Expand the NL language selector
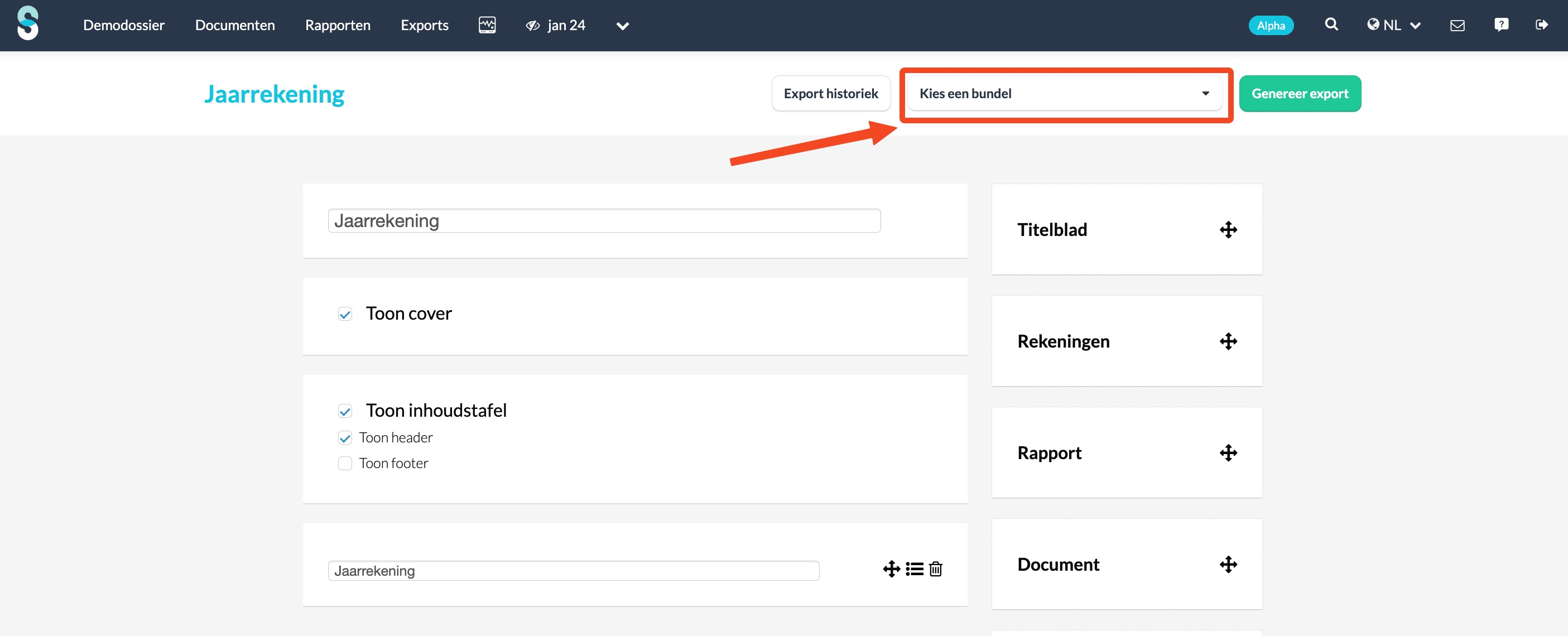Image resolution: width=1568 pixels, height=636 pixels. 1393,26
